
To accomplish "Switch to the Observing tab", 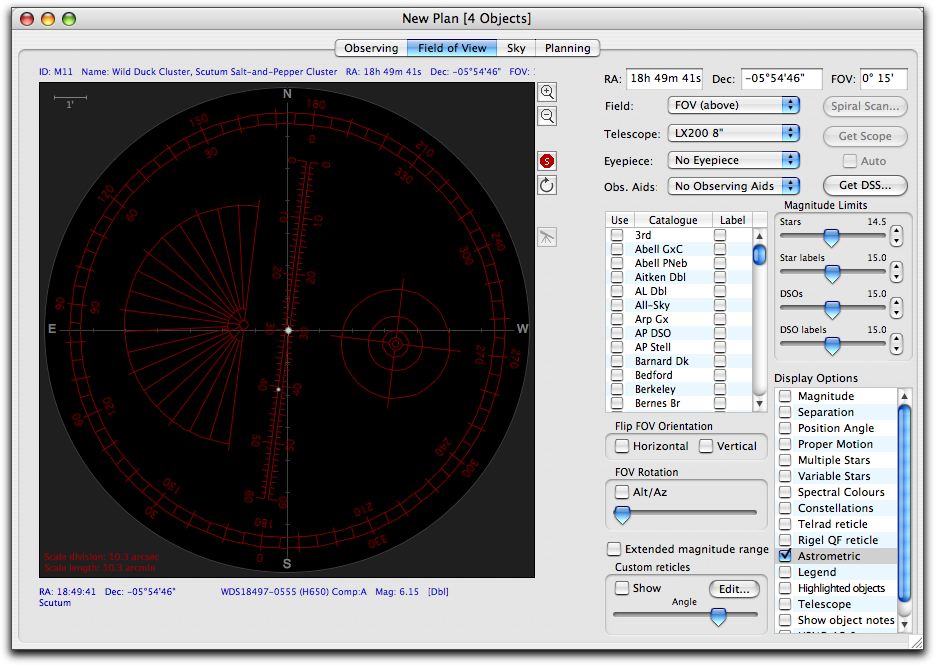I will pyautogui.click(x=371, y=48).
